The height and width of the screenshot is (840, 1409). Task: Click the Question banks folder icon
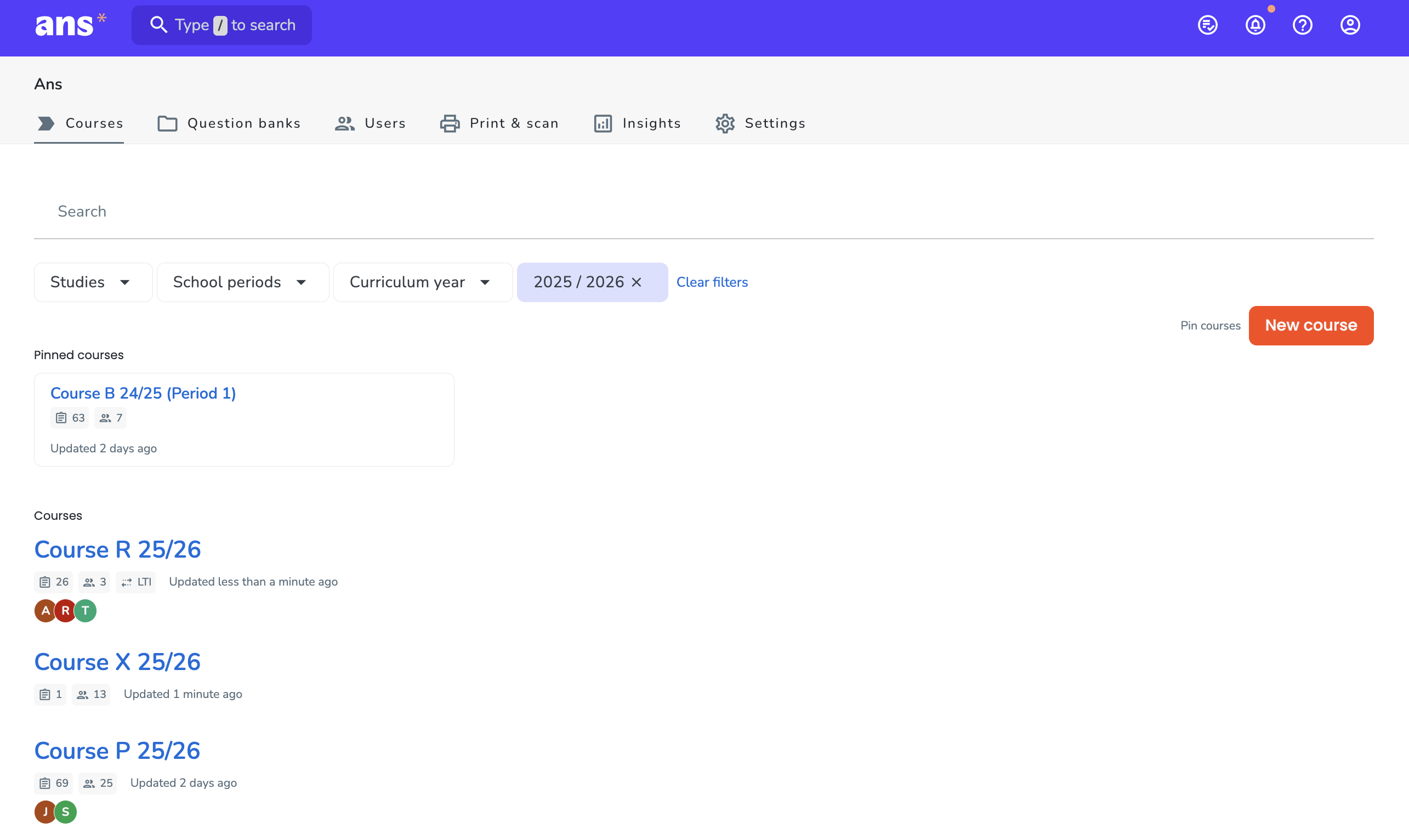(x=168, y=123)
